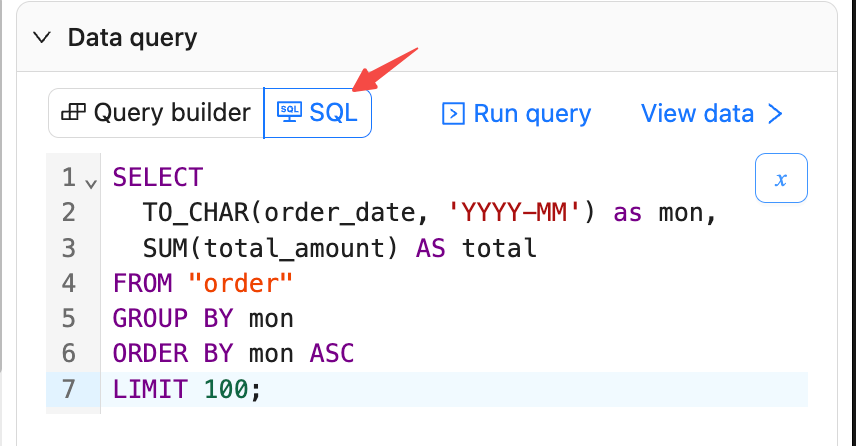The height and width of the screenshot is (446, 856).
Task: Click line number 4 in the gutter
Action: pos(68,283)
